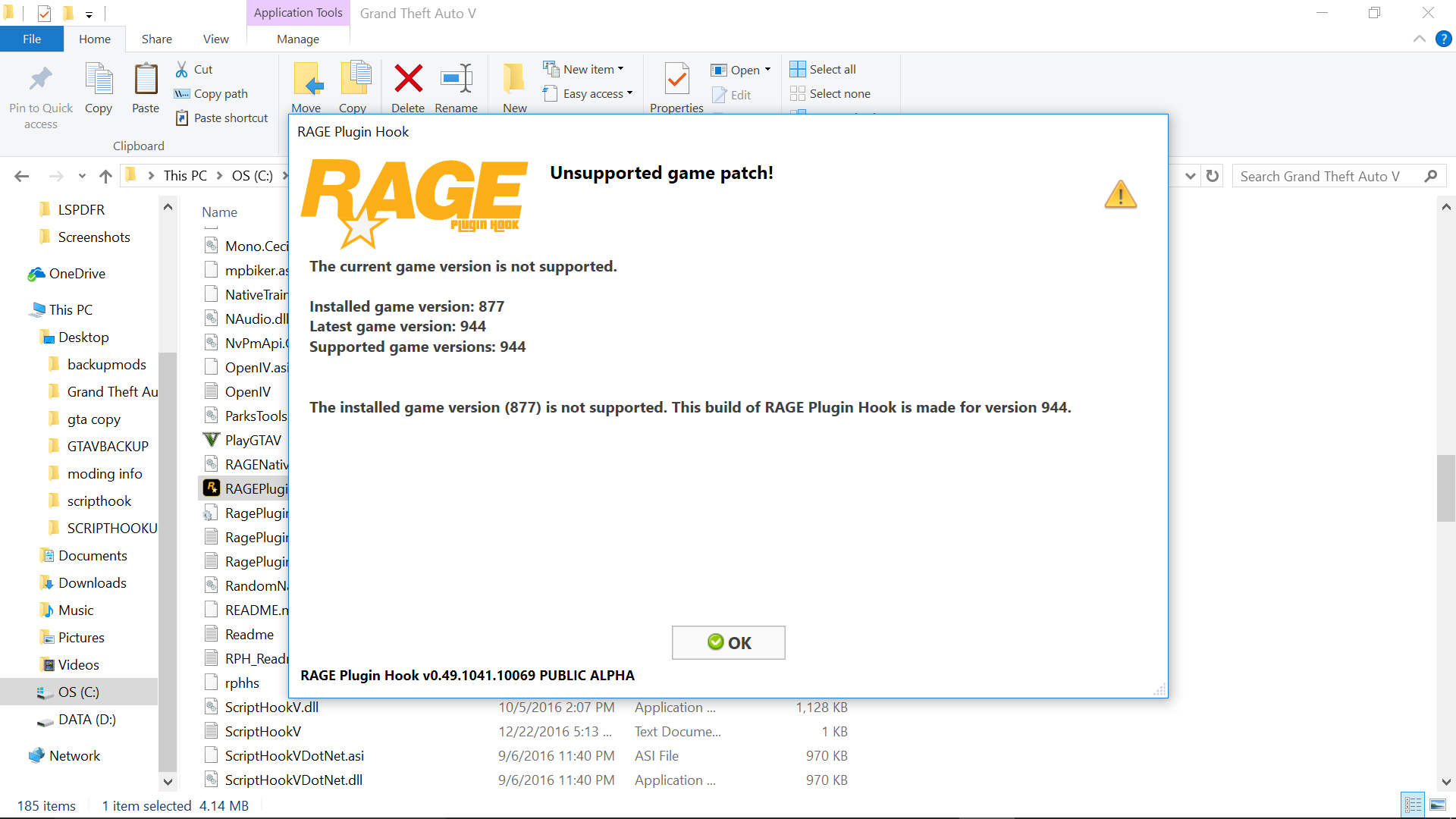Click the Delete red X icon
Viewport: 1456px width, 819px height.
(408, 79)
